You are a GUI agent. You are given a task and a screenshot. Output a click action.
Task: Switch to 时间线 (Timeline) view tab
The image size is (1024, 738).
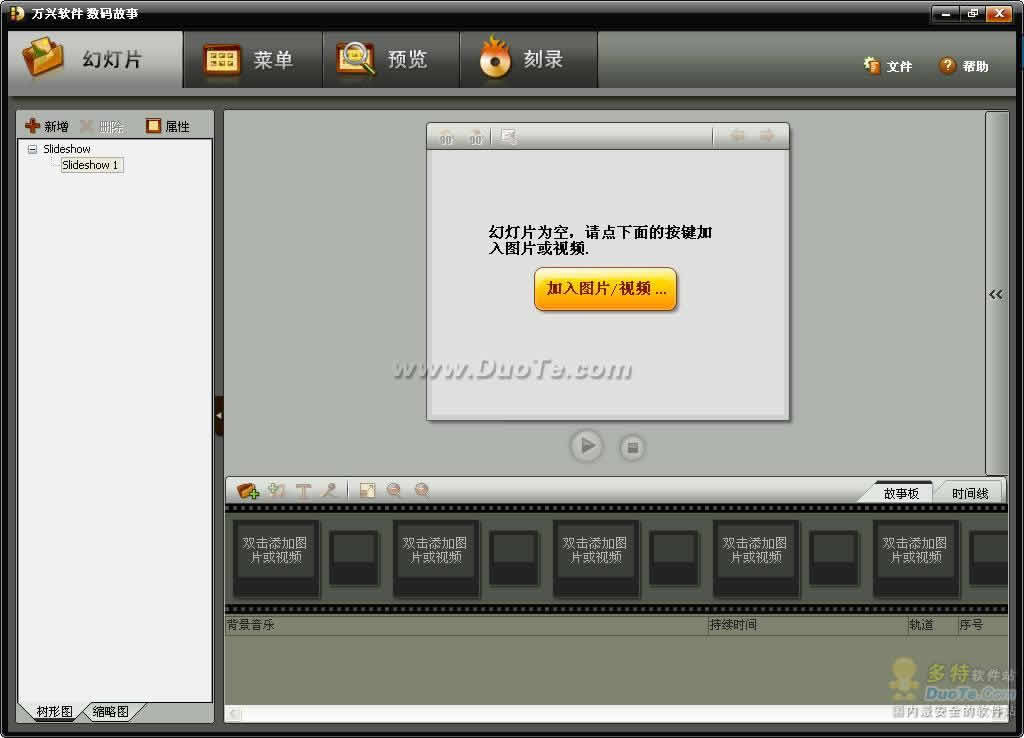[x=969, y=493]
